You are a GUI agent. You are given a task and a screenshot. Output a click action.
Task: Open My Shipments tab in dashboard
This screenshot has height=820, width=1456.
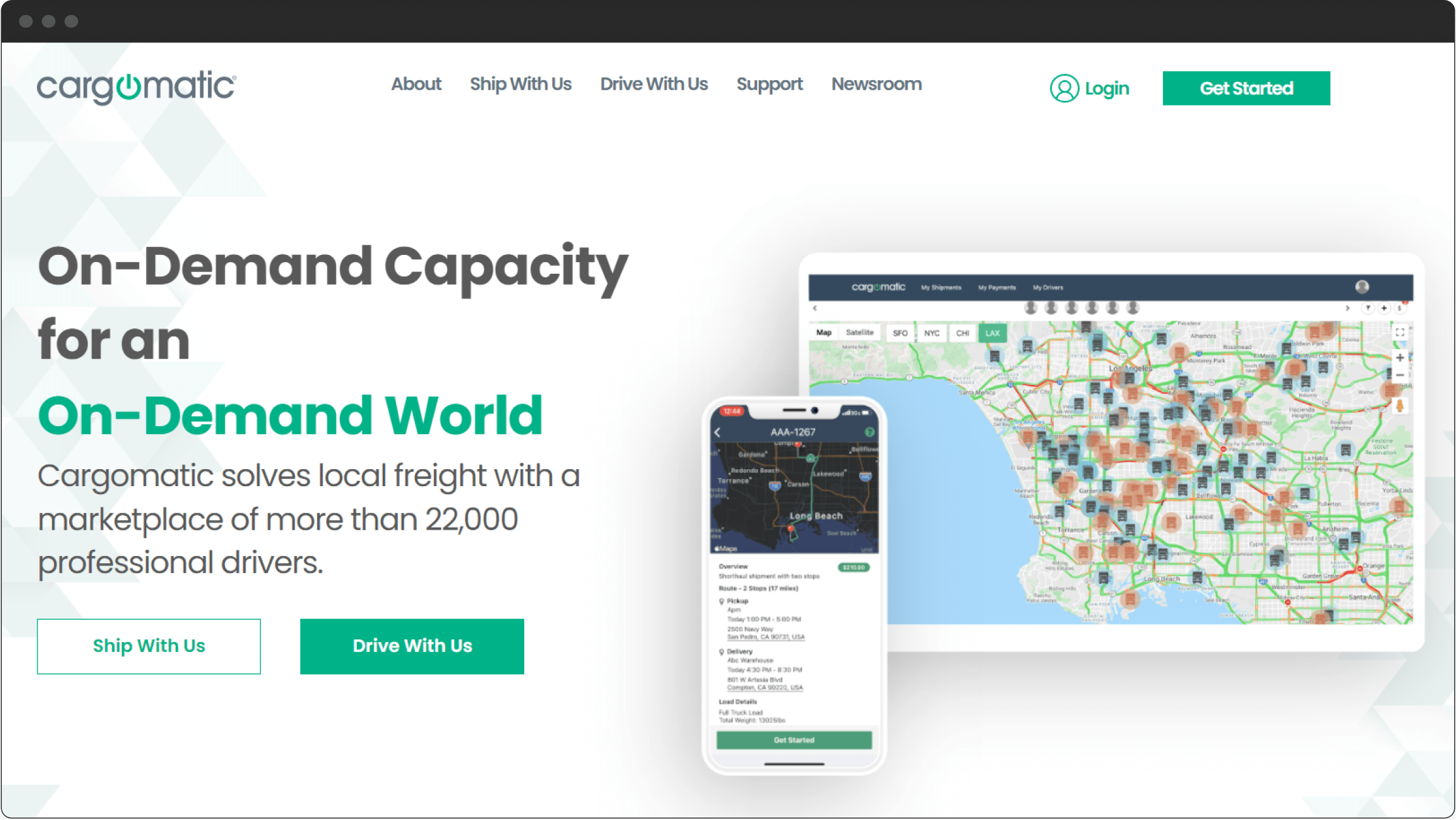tap(941, 288)
